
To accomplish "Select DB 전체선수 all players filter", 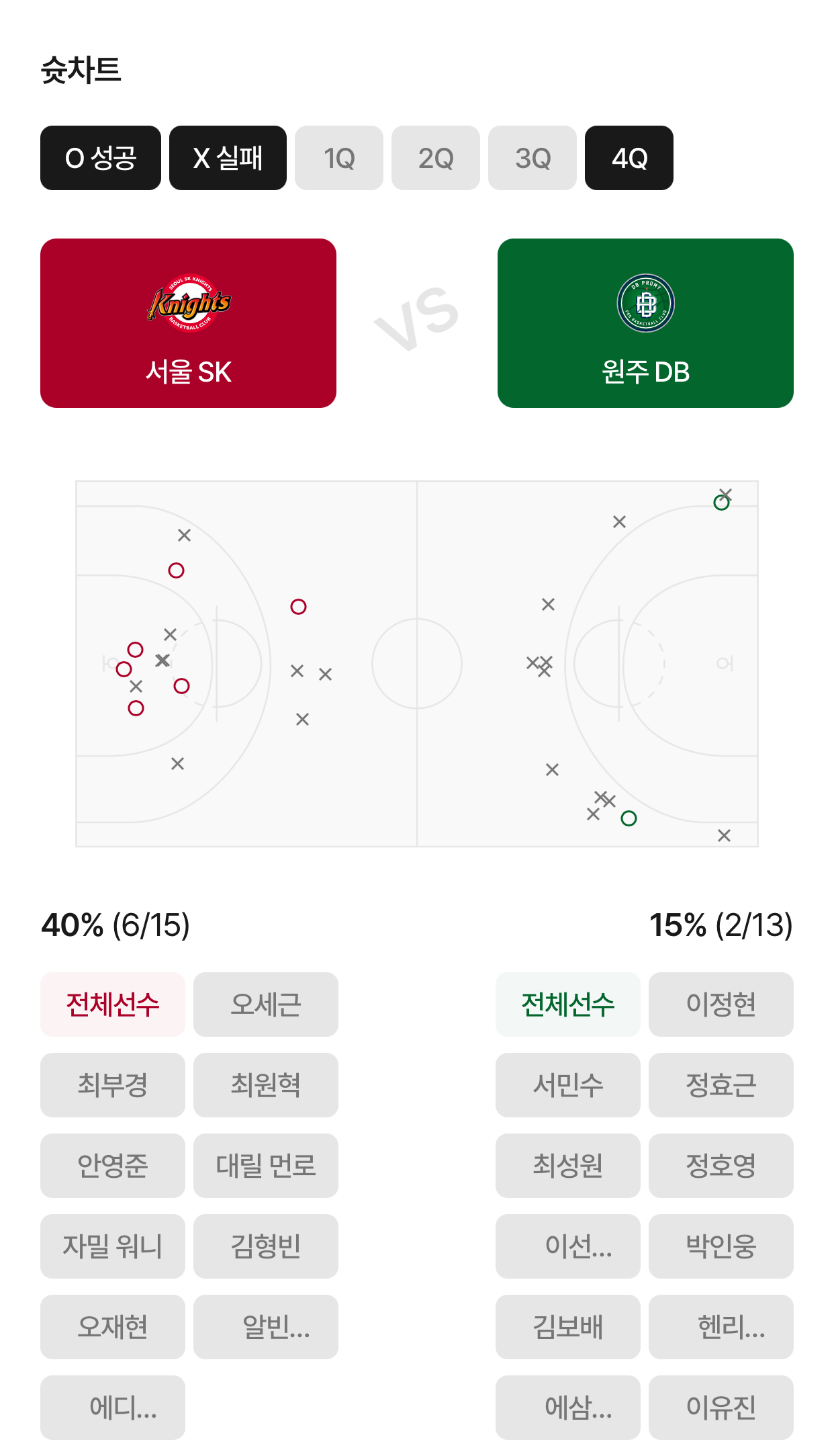I will coord(568,1004).
